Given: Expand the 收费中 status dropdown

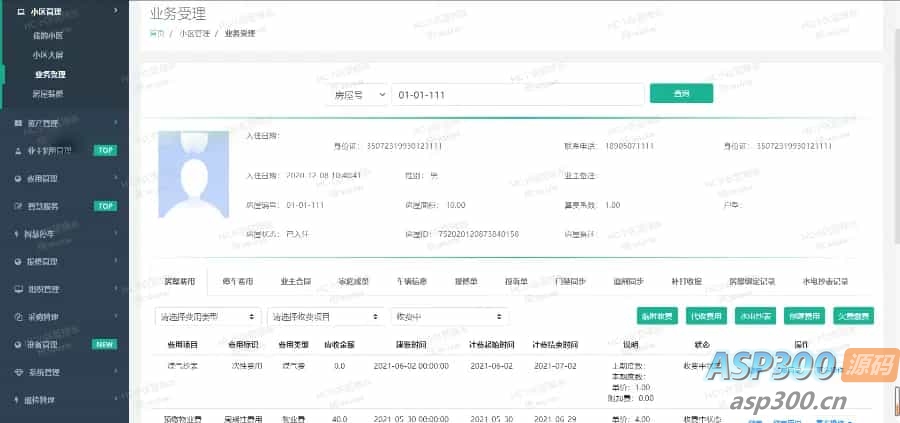Looking at the screenshot, I should 450,316.
